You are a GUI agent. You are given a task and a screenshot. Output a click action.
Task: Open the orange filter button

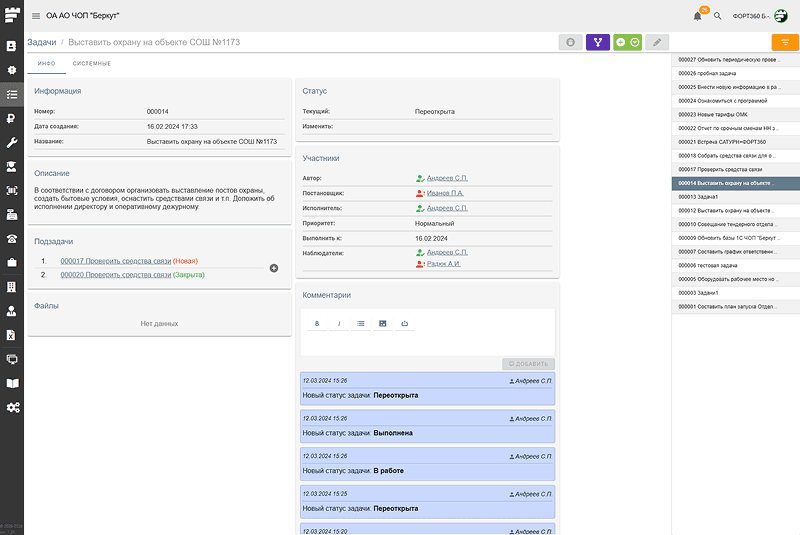point(785,42)
